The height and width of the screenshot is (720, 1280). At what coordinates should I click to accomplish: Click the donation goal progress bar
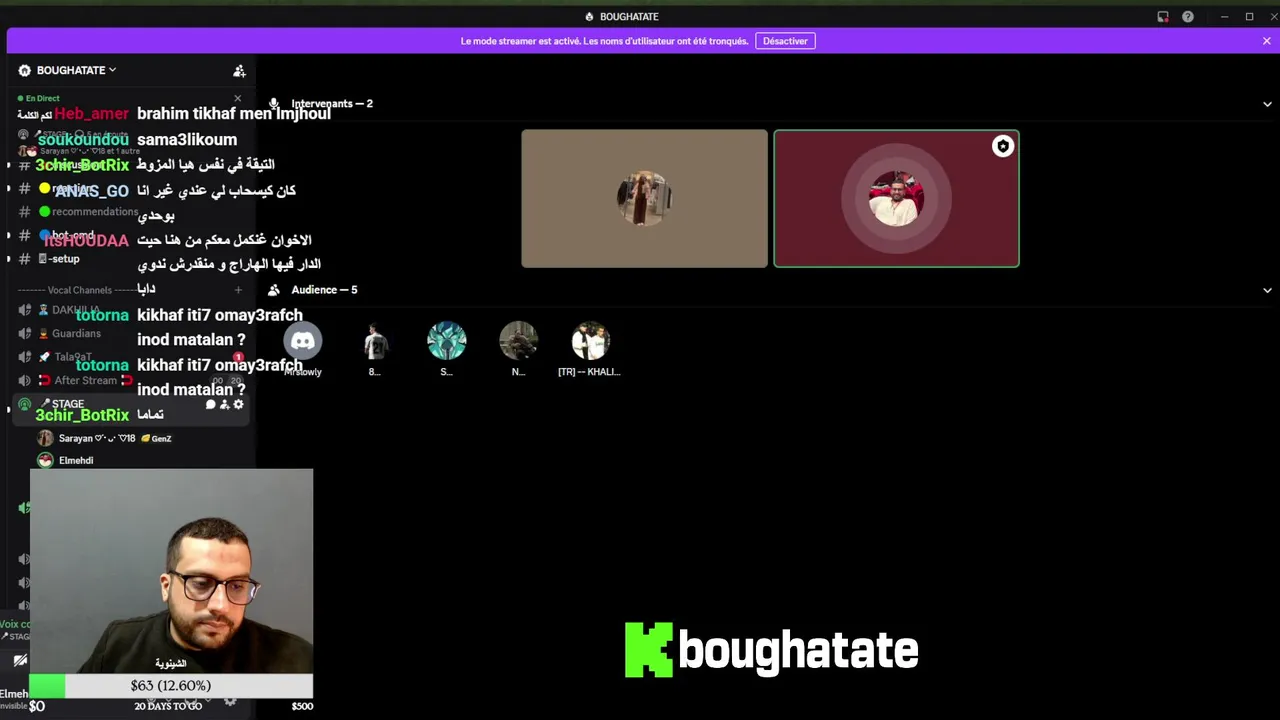171,686
